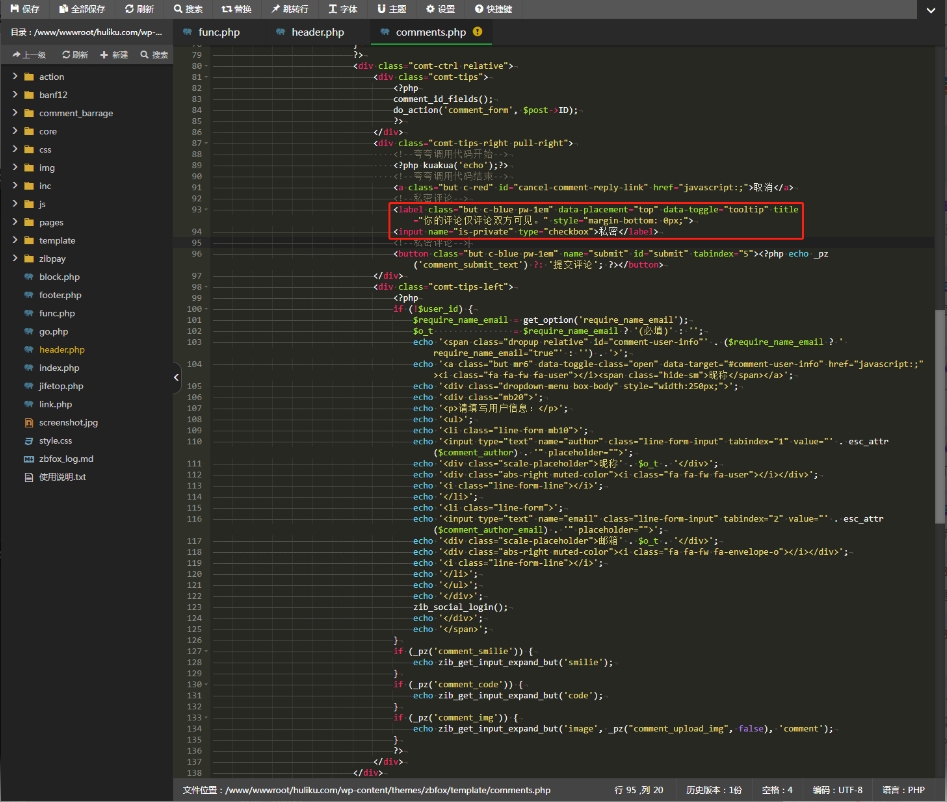Open style.css in the file tree
Viewport: 947px width, 802px height.
56,441
